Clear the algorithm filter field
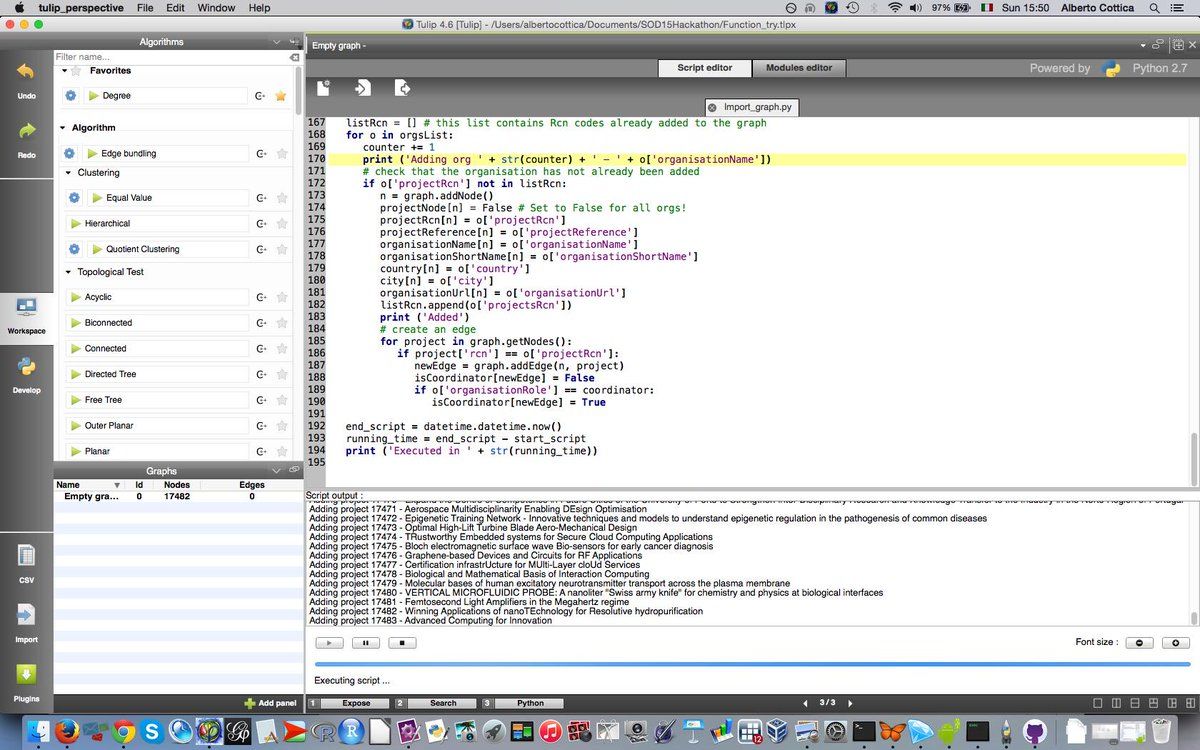 point(294,57)
